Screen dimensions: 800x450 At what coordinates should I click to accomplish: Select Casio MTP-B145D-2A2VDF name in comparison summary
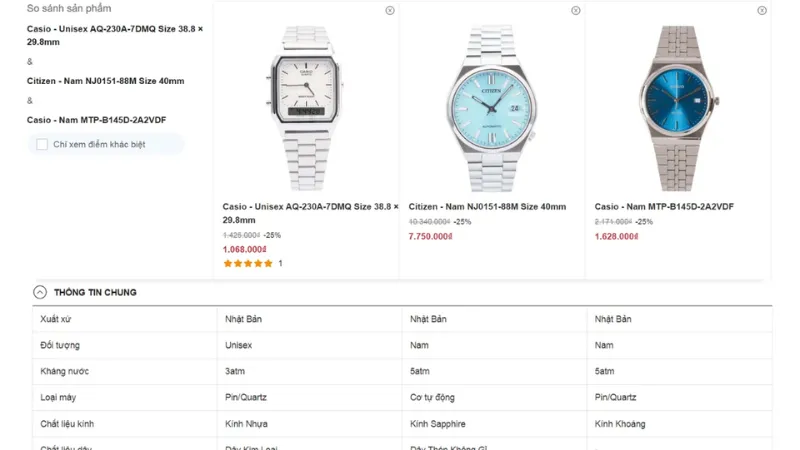click(96, 120)
